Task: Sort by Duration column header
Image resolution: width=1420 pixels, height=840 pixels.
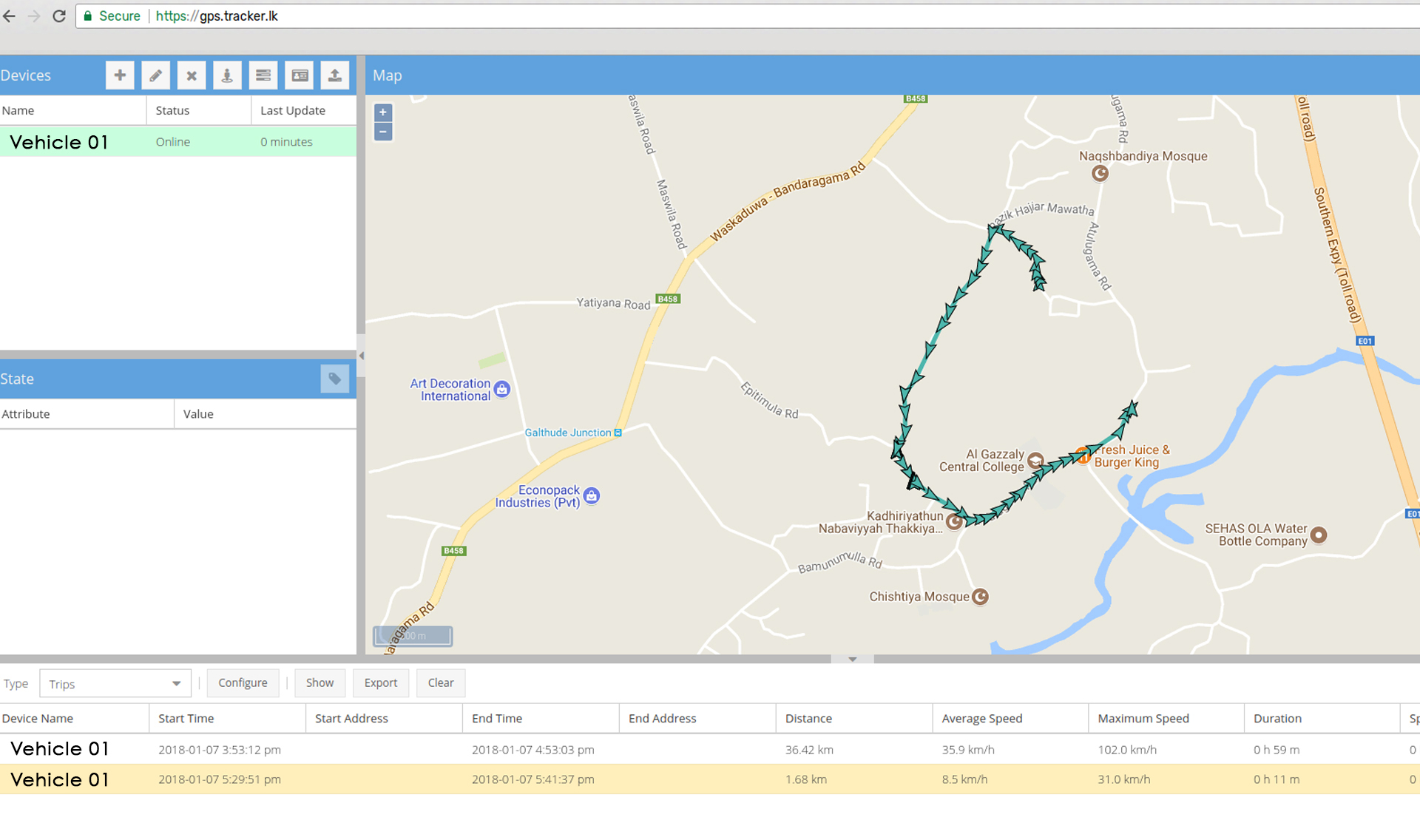Action: (1322, 718)
